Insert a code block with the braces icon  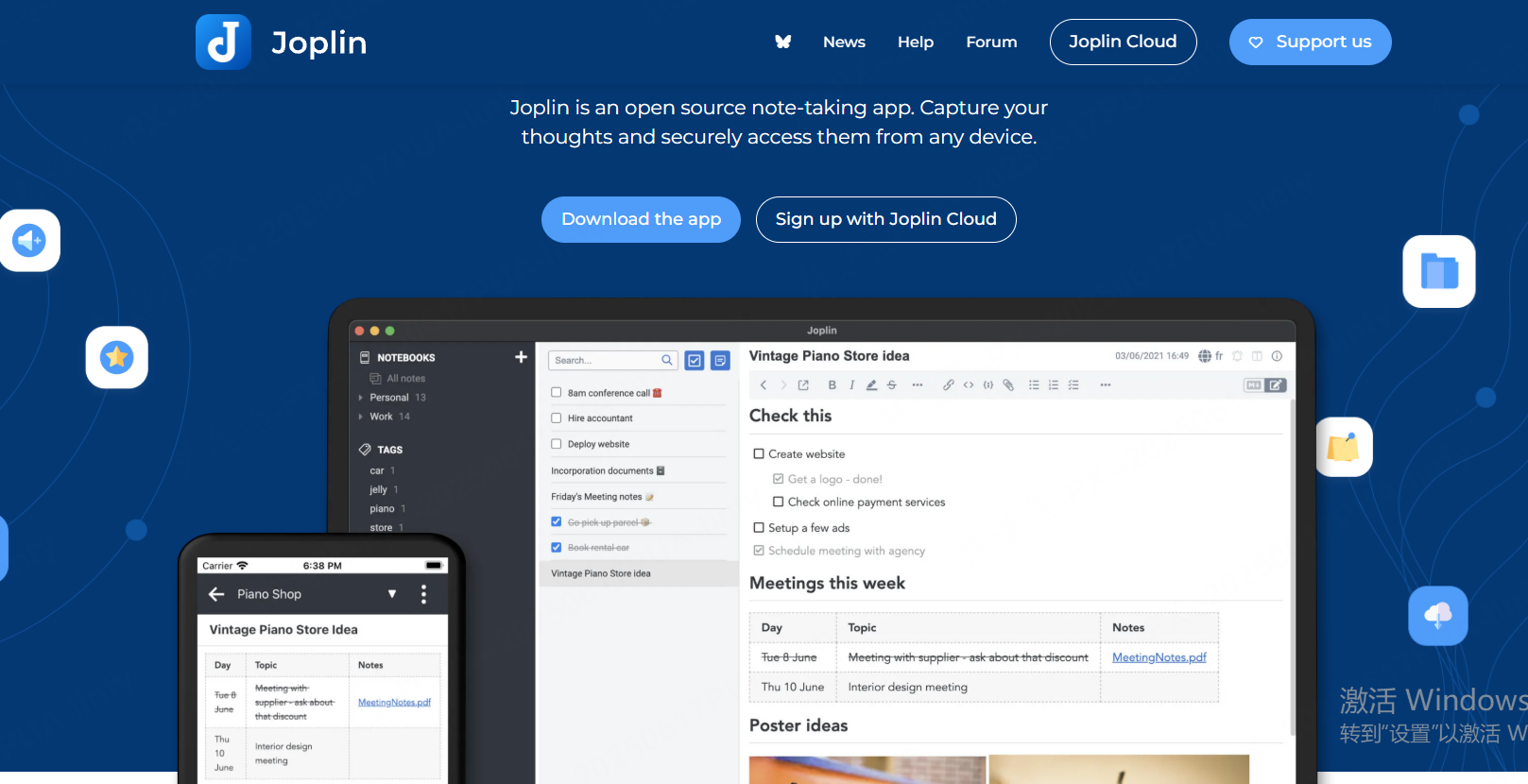(988, 384)
